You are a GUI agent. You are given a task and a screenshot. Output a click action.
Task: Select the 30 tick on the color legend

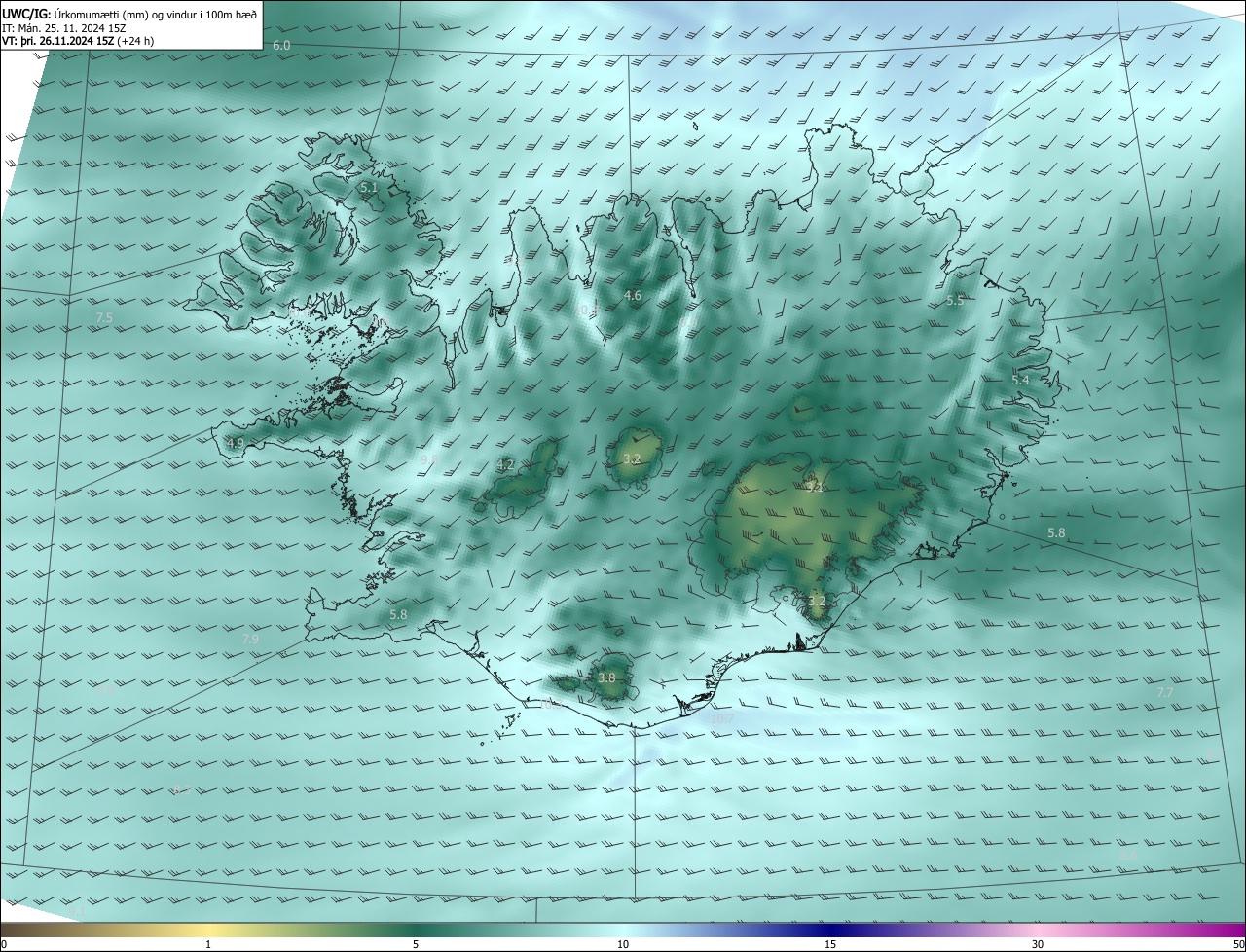tap(1038, 944)
